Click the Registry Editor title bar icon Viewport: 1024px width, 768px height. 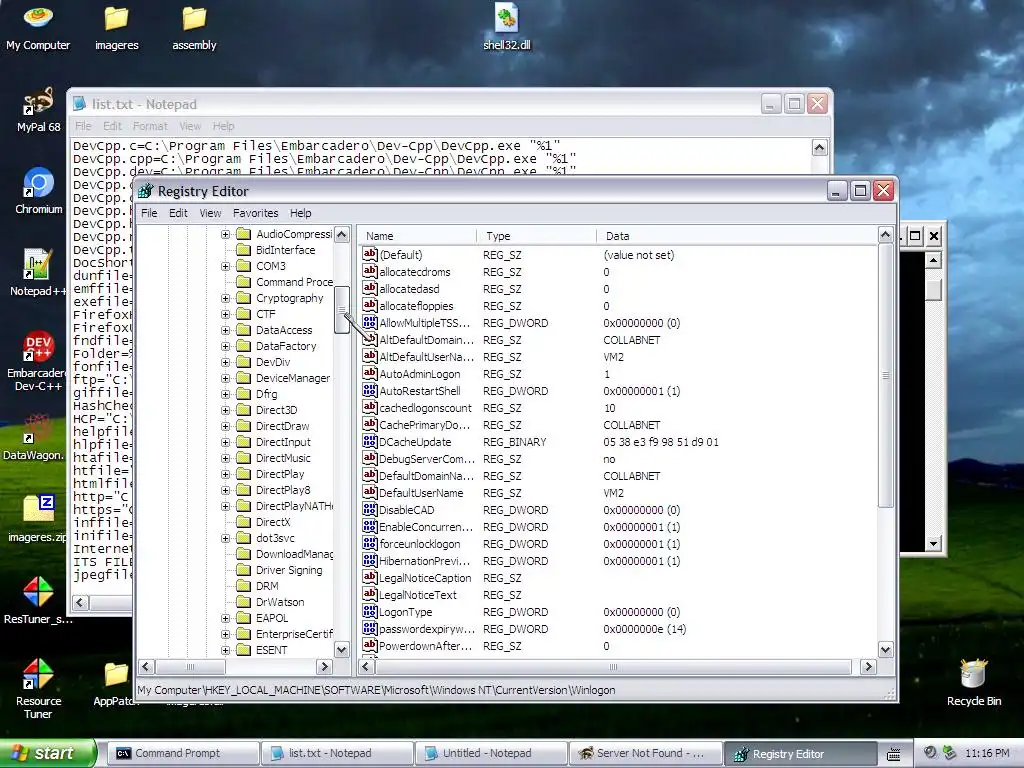(x=146, y=191)
